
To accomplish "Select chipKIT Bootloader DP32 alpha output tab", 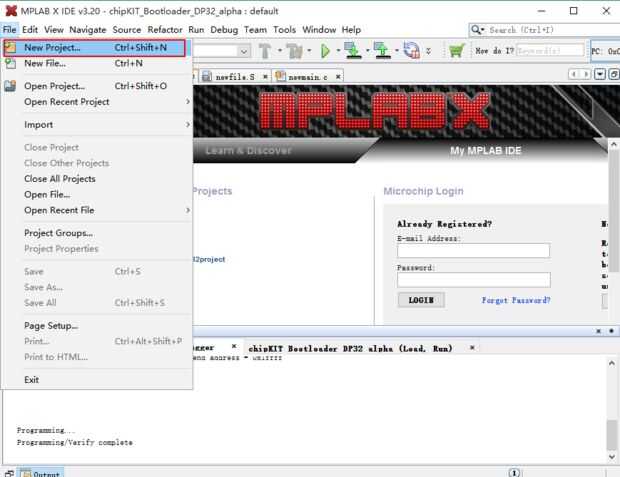I will tap(350, 348).
